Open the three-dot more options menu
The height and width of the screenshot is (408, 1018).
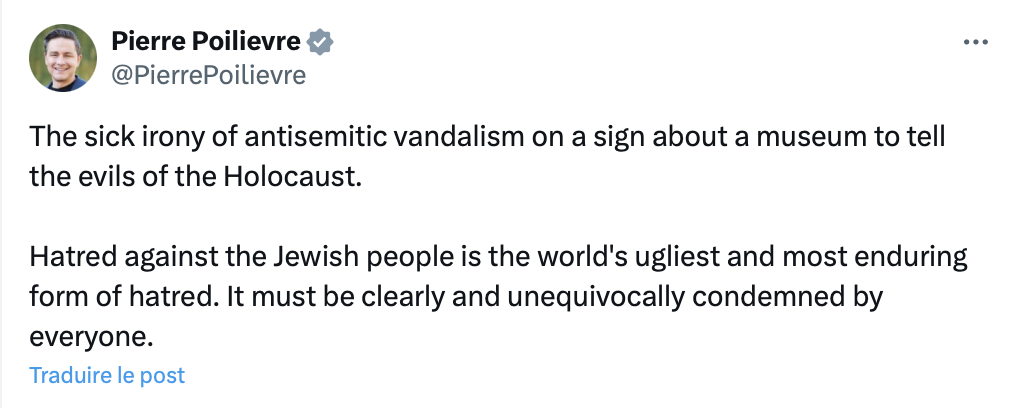[x=975, y=43]
